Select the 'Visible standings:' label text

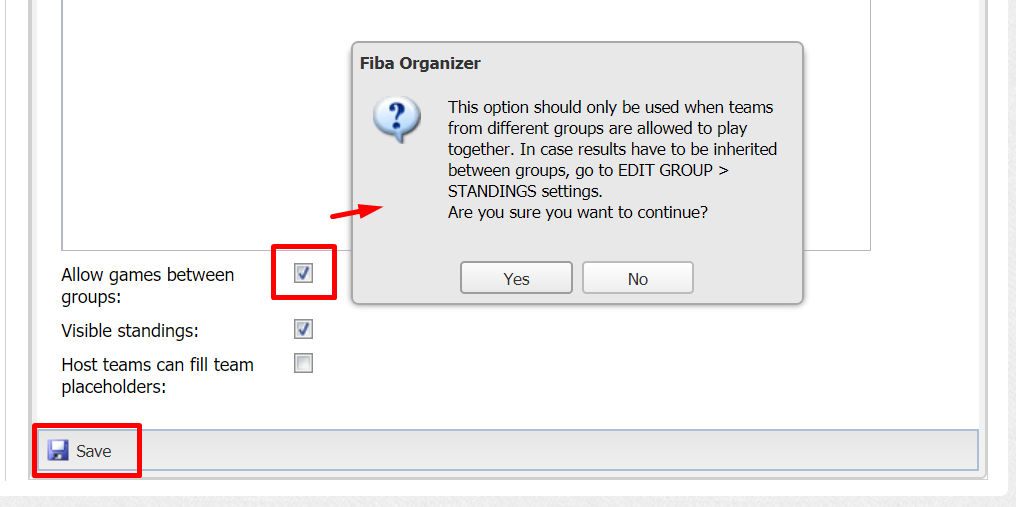click(x=130, y=331)
